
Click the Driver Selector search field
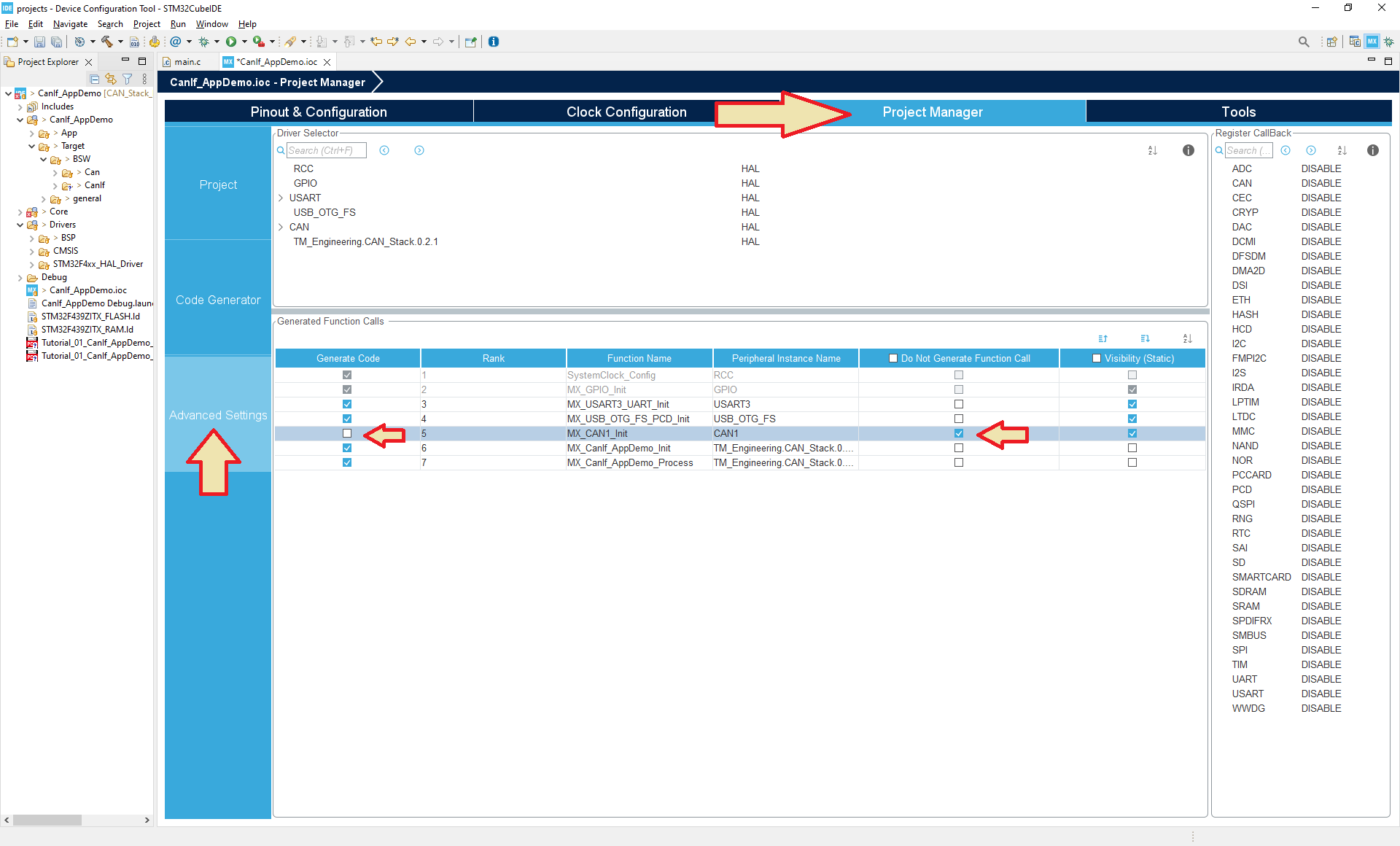(326, 150)
